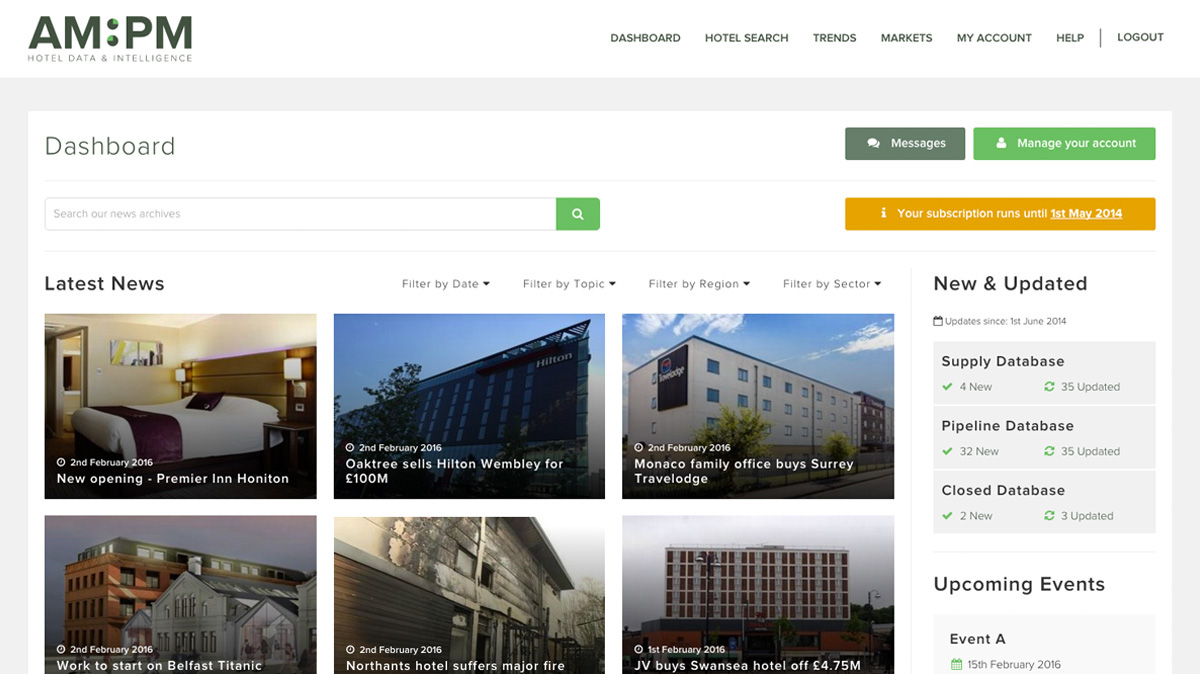This screenshot has width=1200, height=674.
Task: Click refresh icon beside 3 Updated
Action: pyautogui.click(x=1049, y=516)
